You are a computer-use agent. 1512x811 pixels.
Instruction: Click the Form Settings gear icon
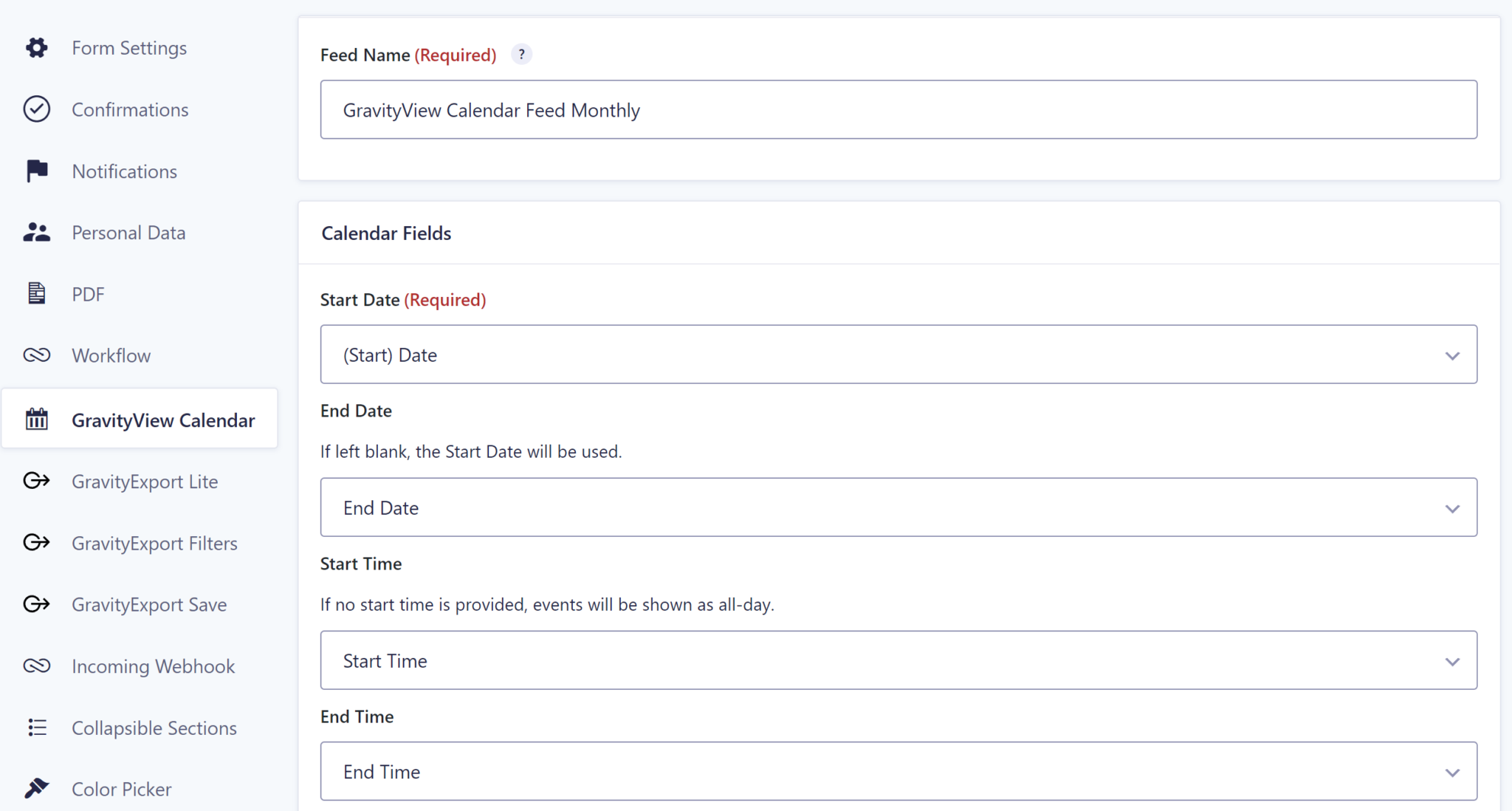click(x=36, y=48)
